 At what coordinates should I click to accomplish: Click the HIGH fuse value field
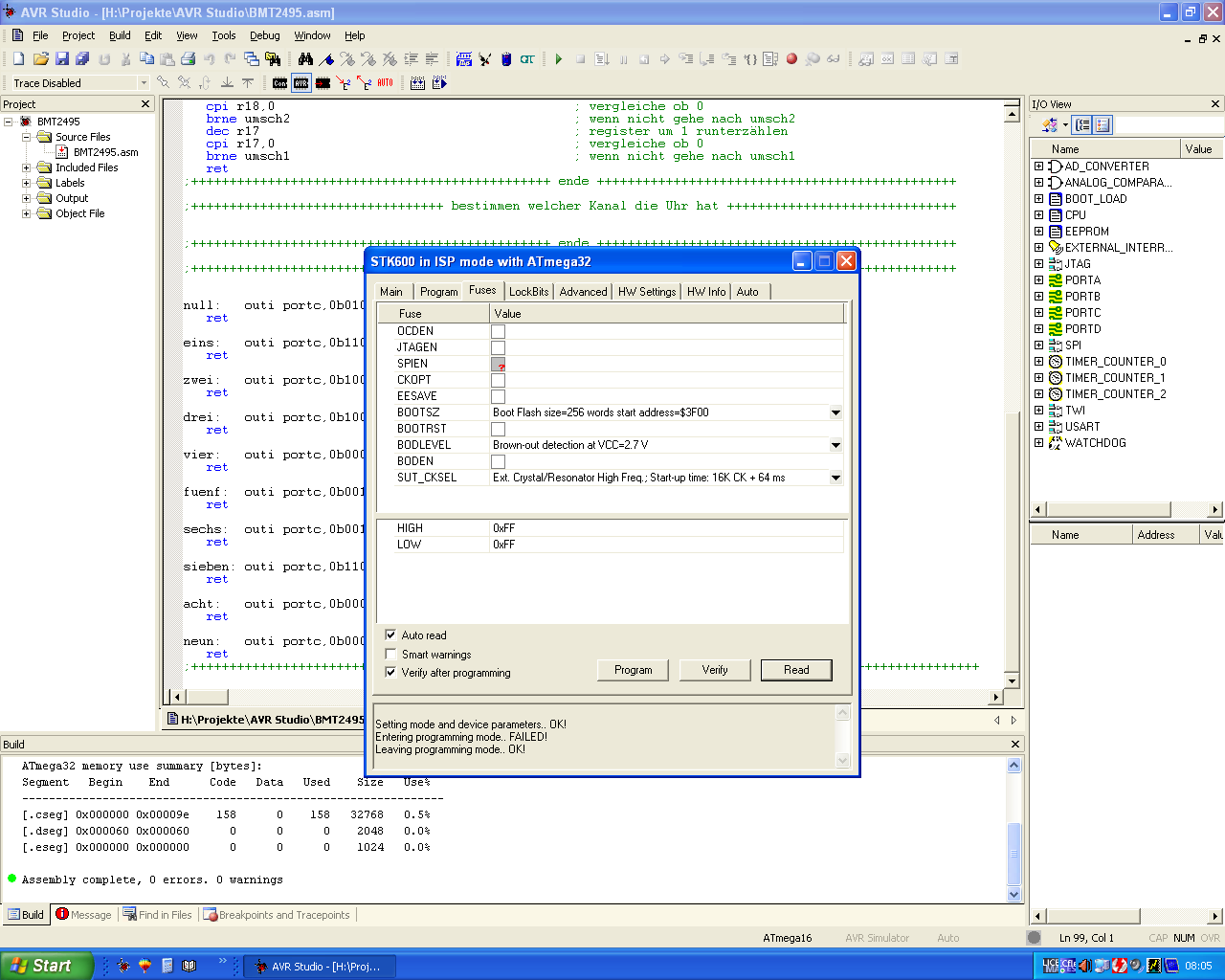[x=666, y=528]
